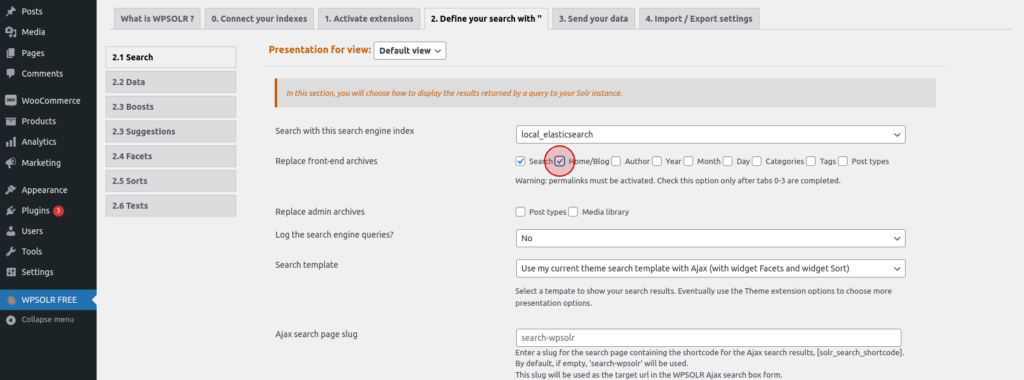The height and width of the screenshot is (380, 1024).
Task: Click the Posts pin icon
Action: 10,12
